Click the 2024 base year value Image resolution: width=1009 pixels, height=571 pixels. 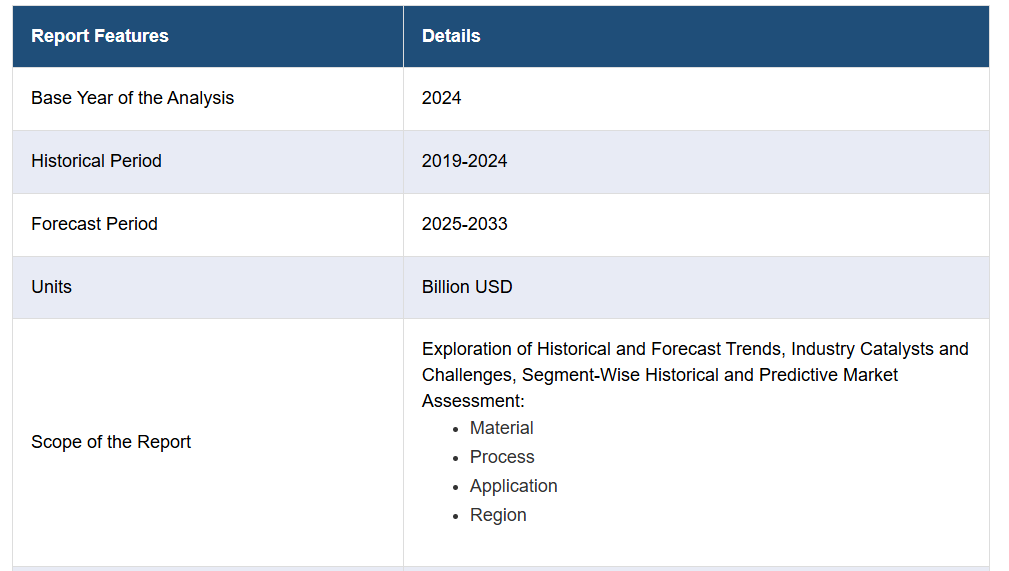(x=441, y=98)
